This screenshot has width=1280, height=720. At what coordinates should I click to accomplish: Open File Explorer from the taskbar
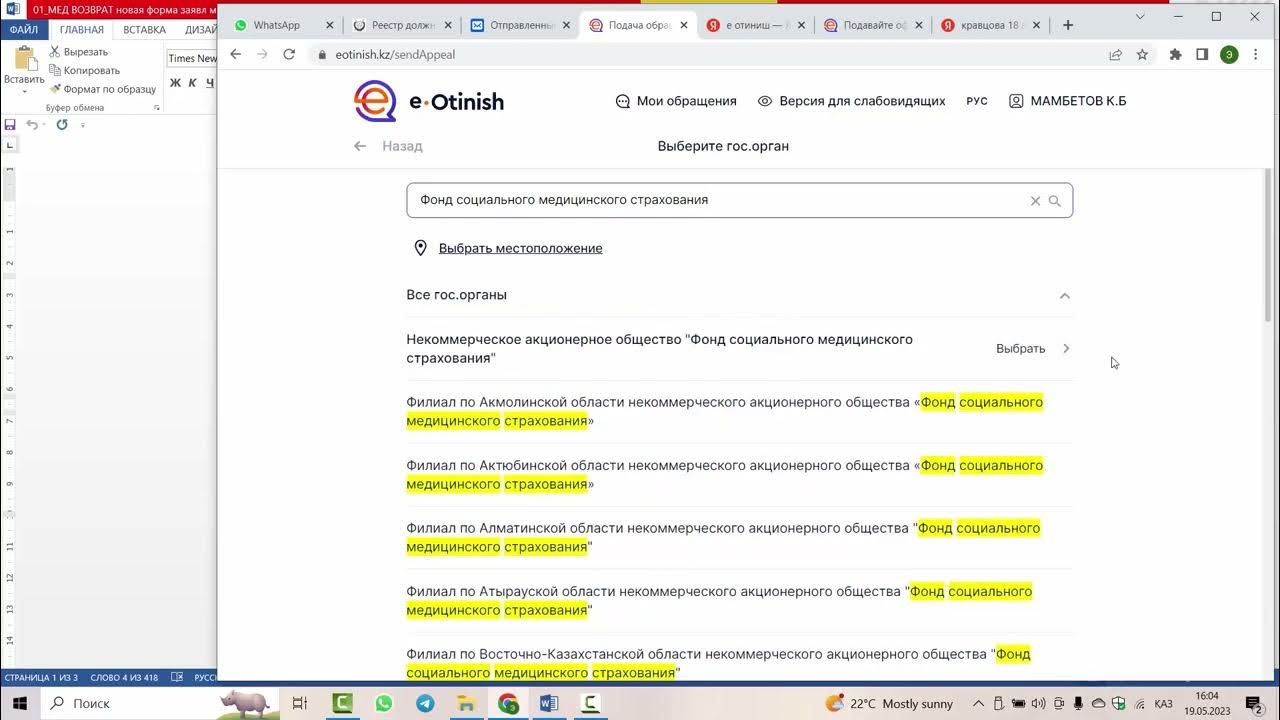[466, 703]
